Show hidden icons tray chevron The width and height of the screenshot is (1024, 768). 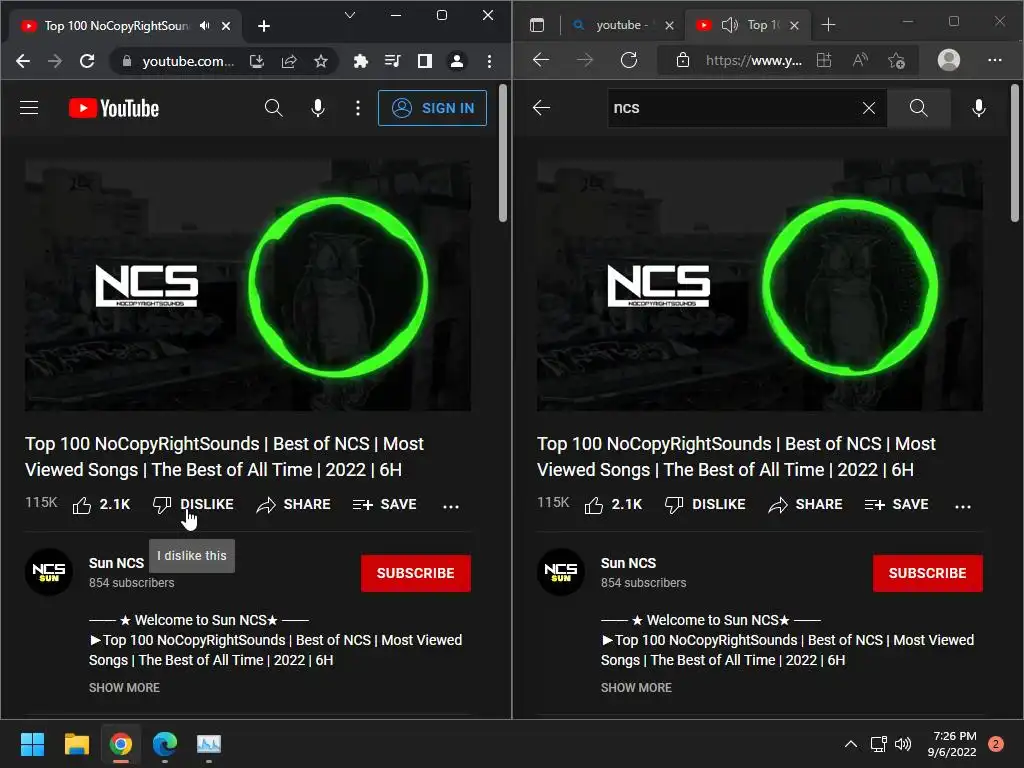pyautogui.click(x=851, y=744)
